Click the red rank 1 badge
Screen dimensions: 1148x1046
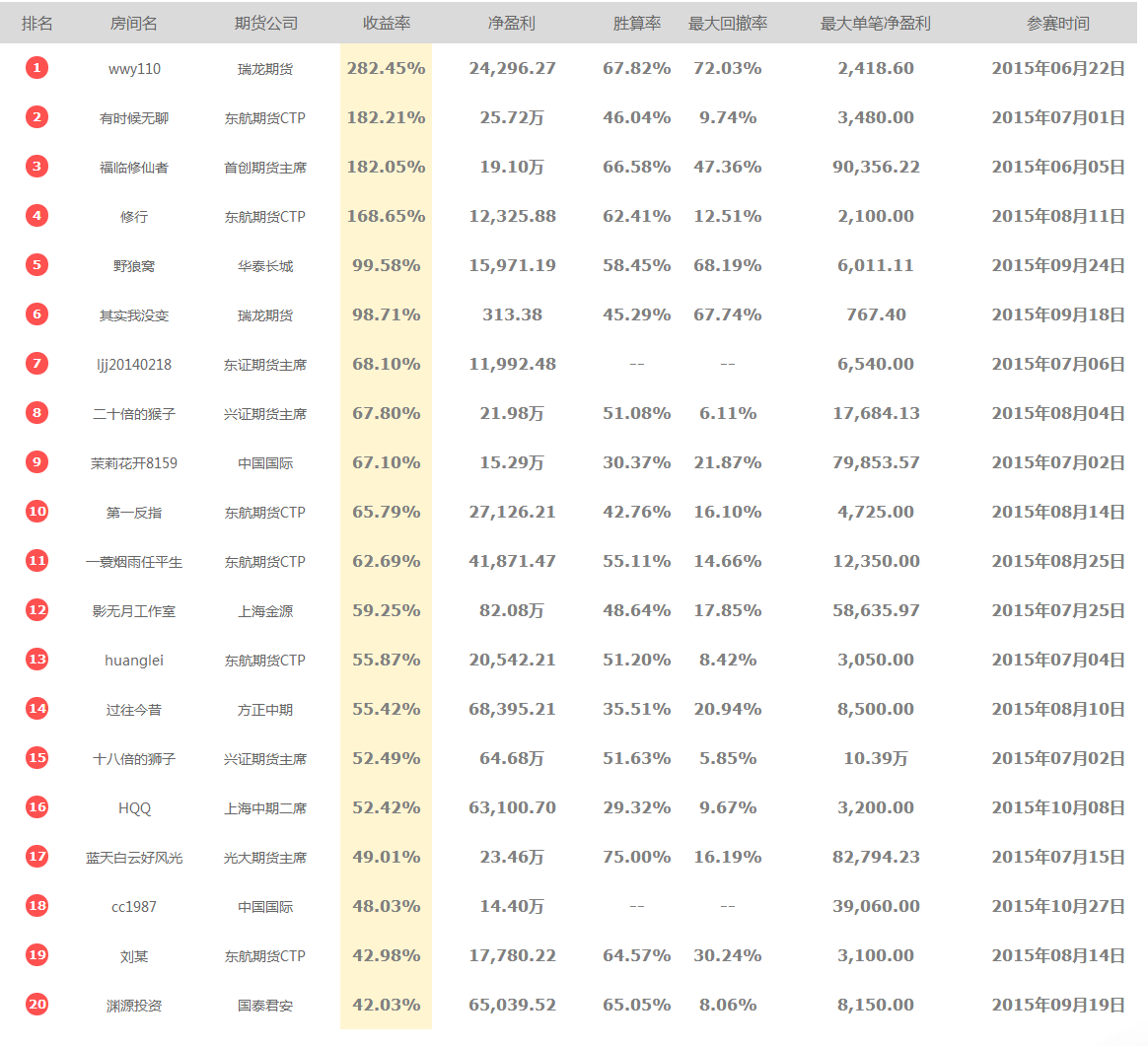click(36, 67)
